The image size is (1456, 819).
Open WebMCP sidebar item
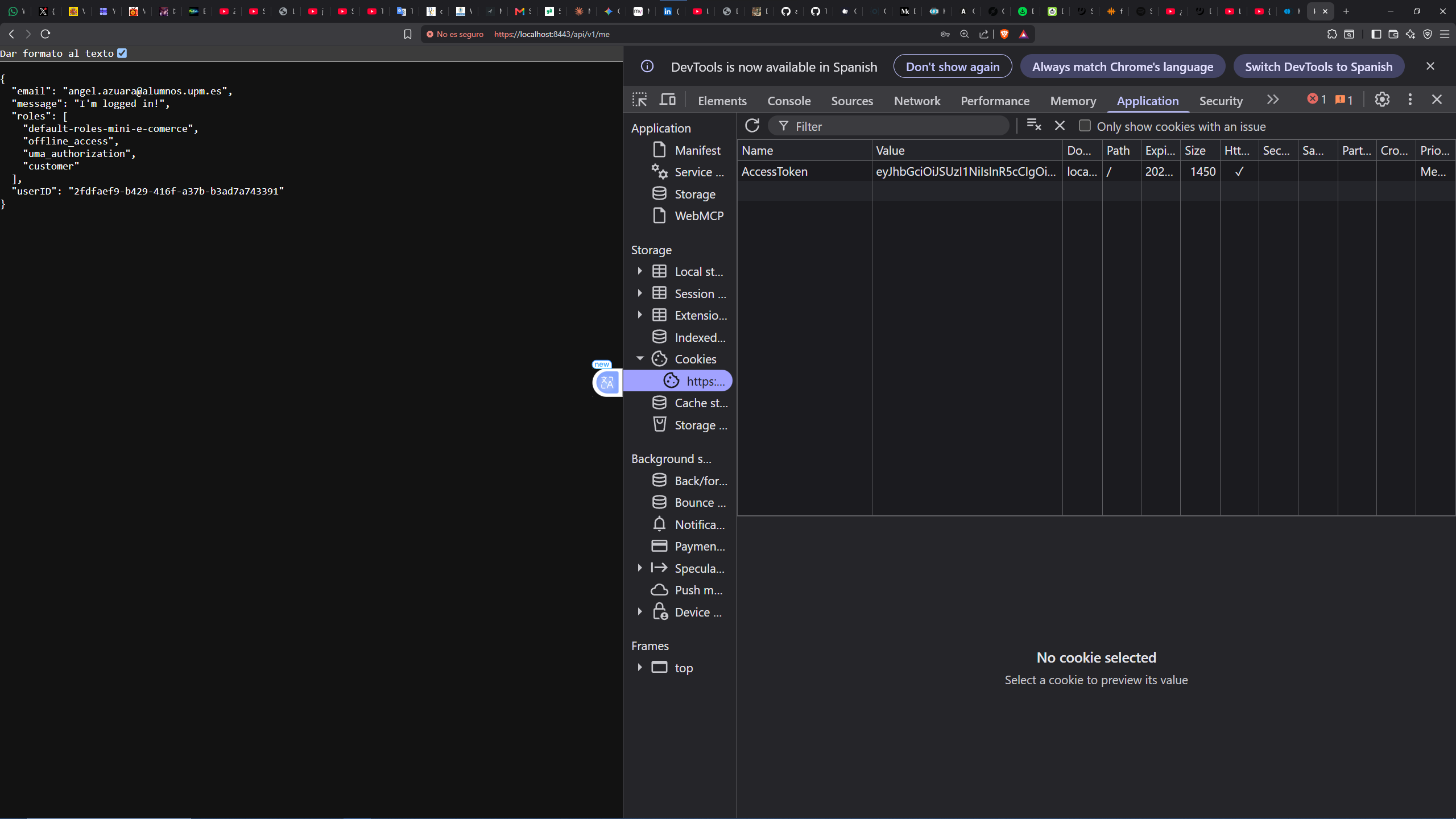coord(688,216)
